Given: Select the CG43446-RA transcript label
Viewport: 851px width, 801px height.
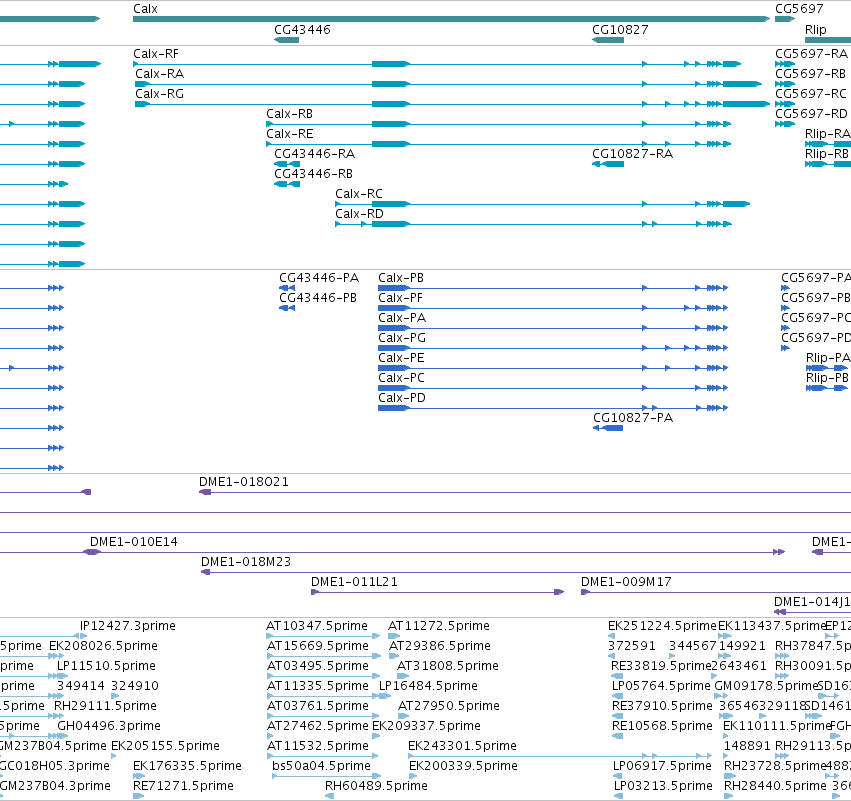Looking at the screenshot, I should [314, 154].
